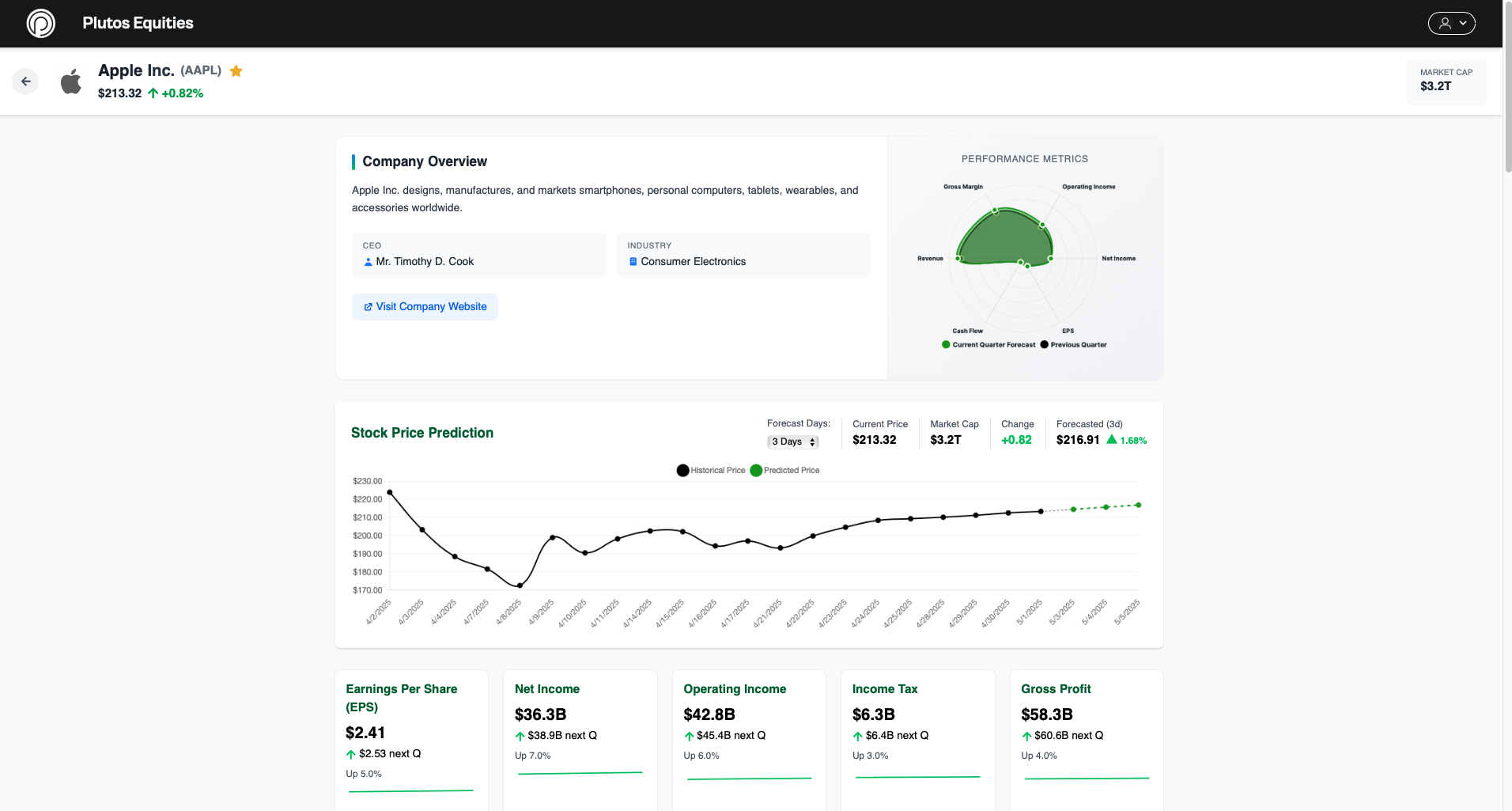Click the green up arrow beside forecasted price
This screenshot has height=811, width=1512.
tap(1112, 440)
